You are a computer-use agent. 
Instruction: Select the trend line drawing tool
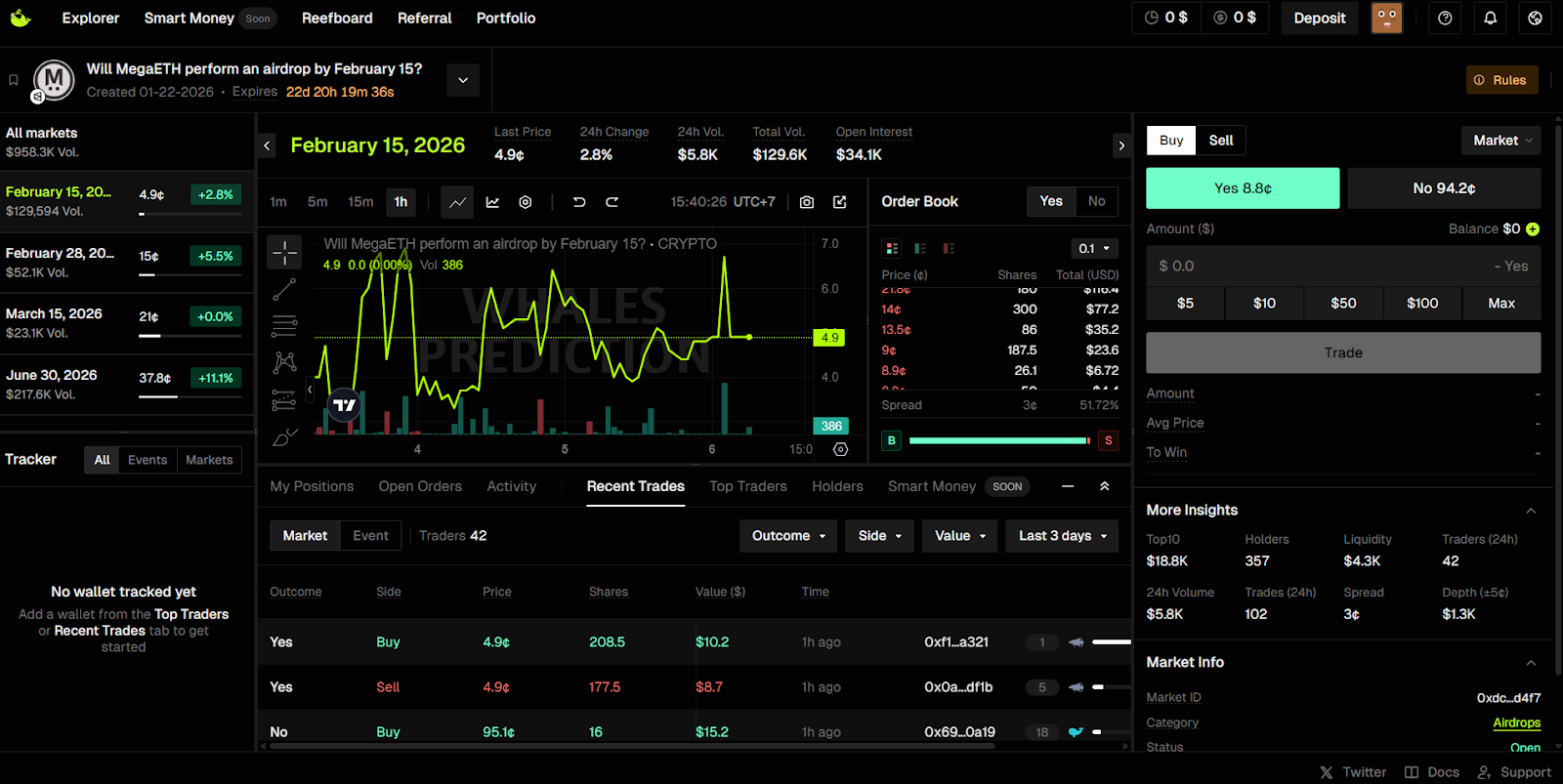point(285,289)
